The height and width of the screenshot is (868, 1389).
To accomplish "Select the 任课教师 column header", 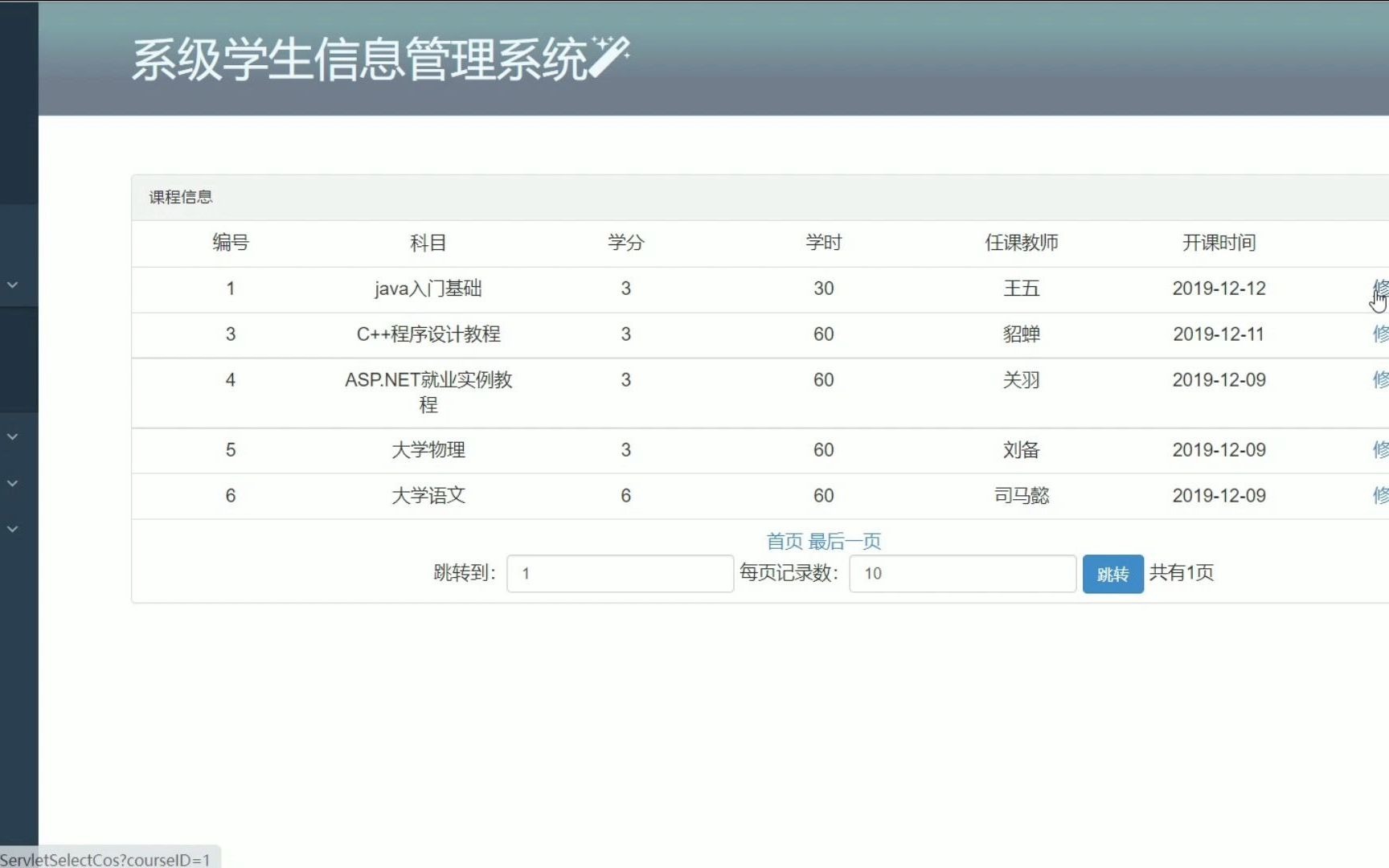I will [x=1022, y=243].
